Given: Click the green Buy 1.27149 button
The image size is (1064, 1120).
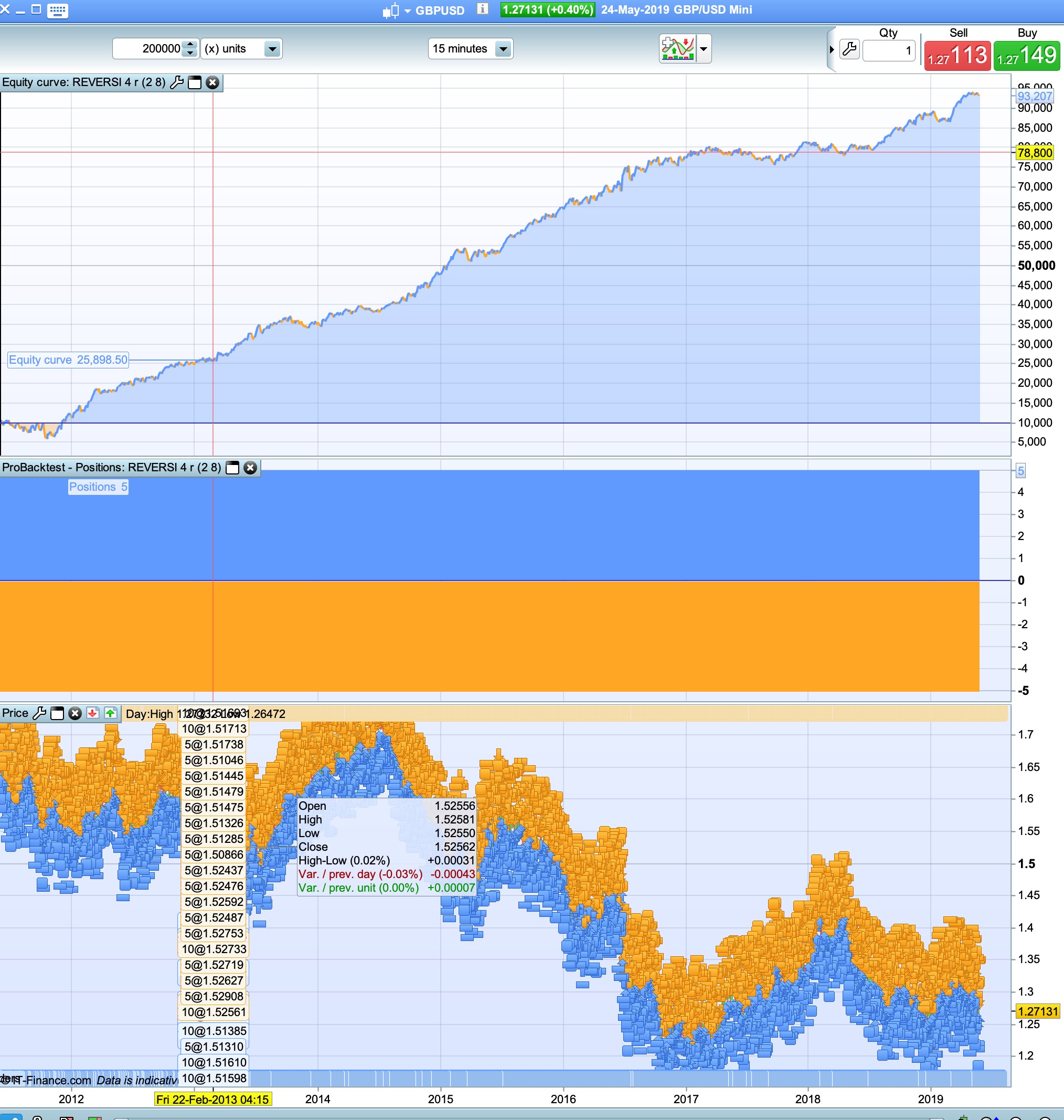Looking at the screenshot, I should pyautogui.click(x=1027, y=56).
